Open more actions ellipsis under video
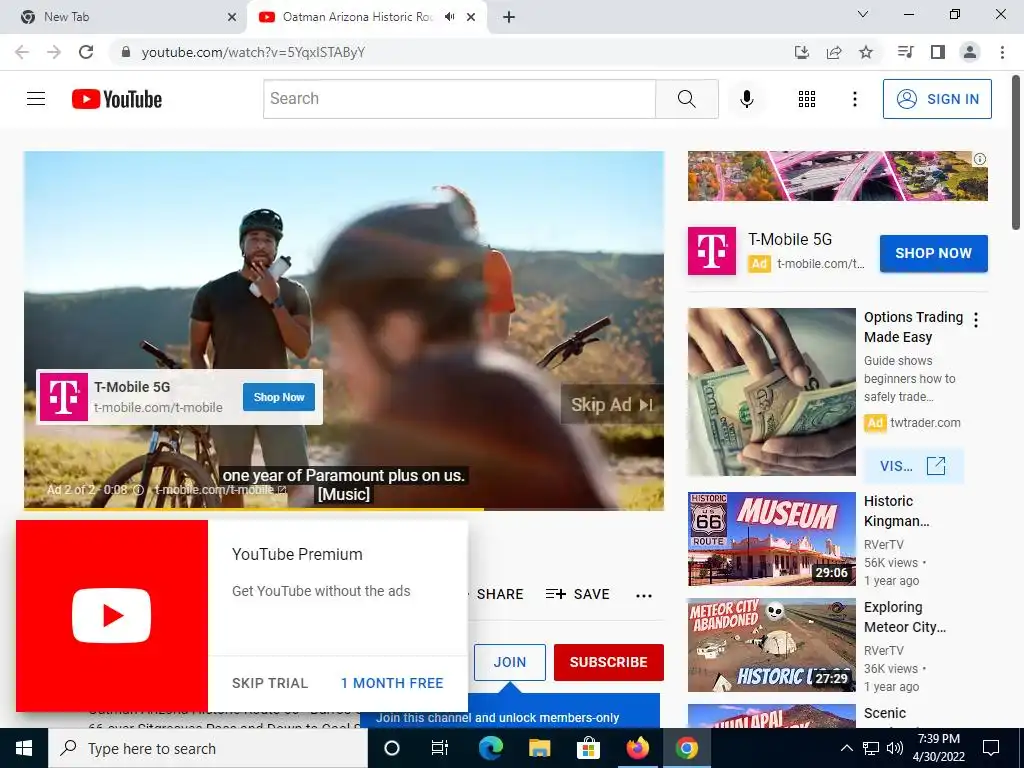The width and height of the screenshot is (1024, 768). click(644, 596)
